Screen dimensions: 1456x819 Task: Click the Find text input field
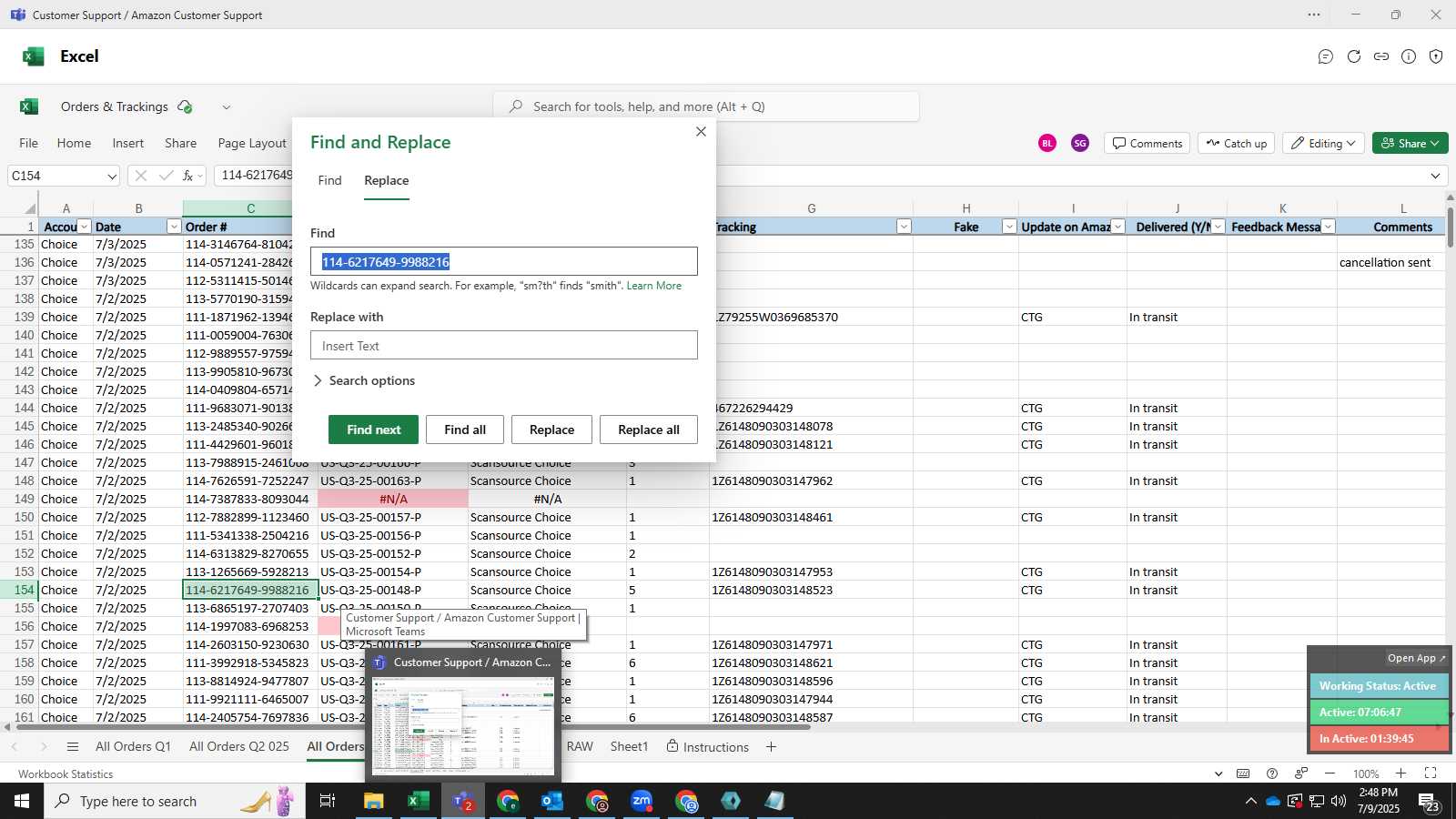pyautogui.click(x=504, y=262)
